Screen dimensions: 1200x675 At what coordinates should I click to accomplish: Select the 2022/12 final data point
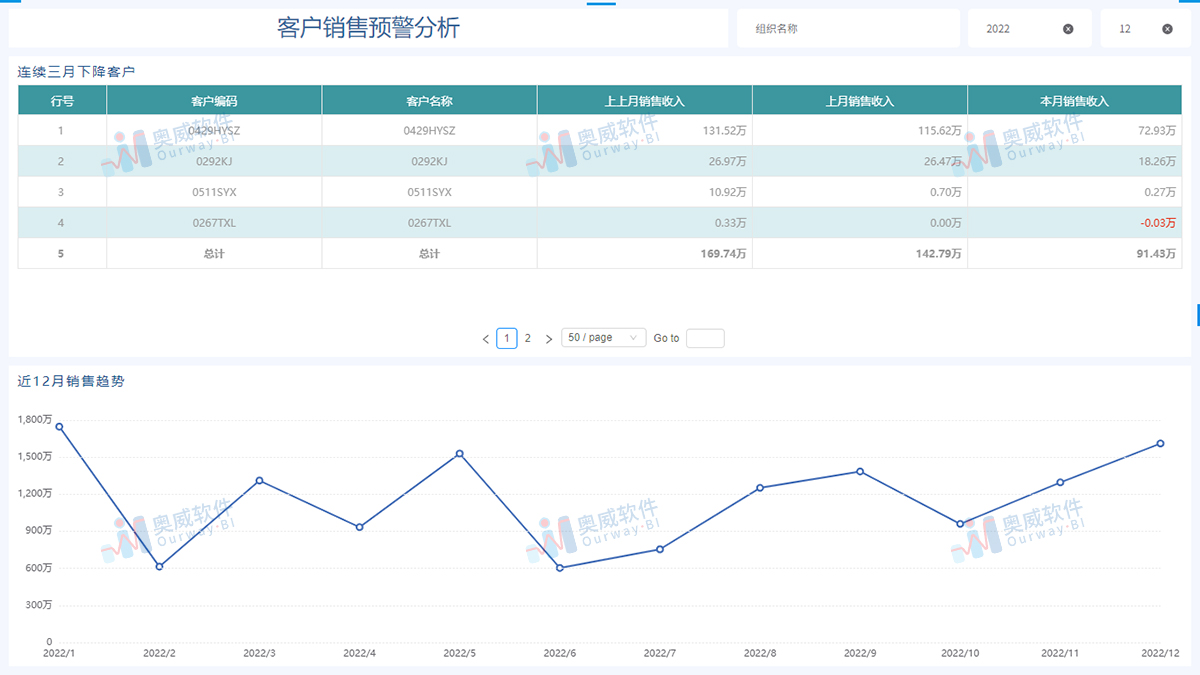1160,443
